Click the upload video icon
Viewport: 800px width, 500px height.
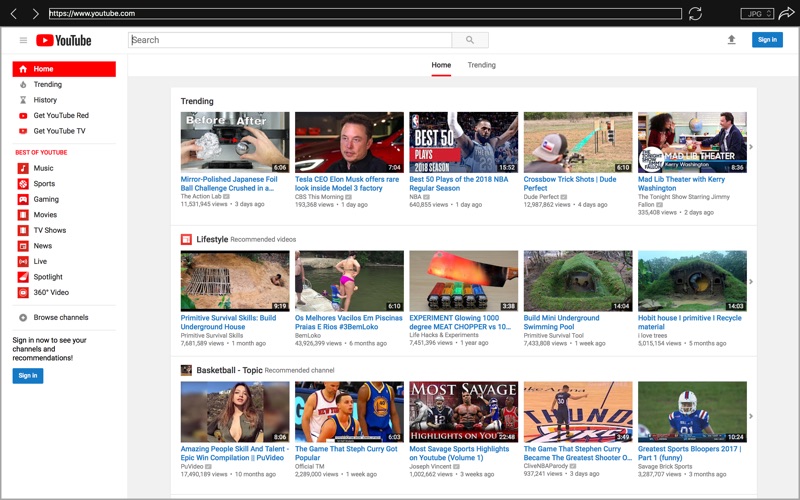click(731, 40)
